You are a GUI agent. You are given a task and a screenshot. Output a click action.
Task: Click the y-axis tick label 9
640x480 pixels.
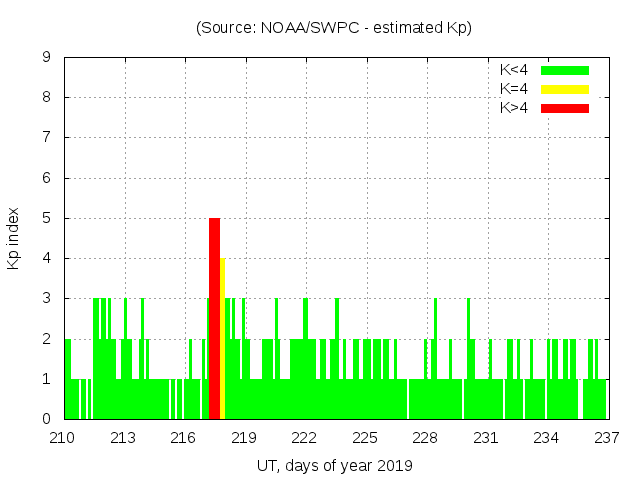46,58
